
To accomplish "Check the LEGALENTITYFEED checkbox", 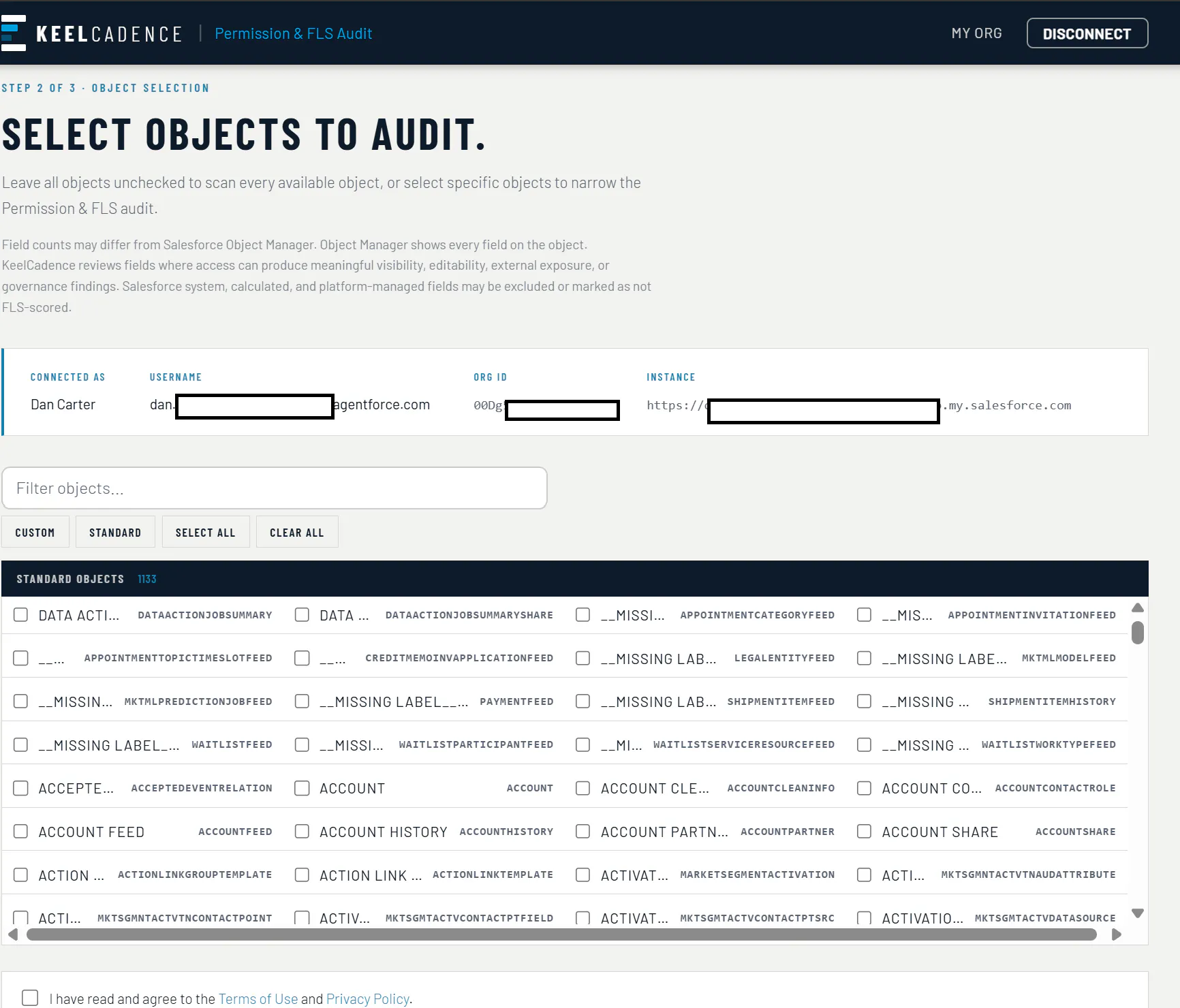I will coord(583,658).
